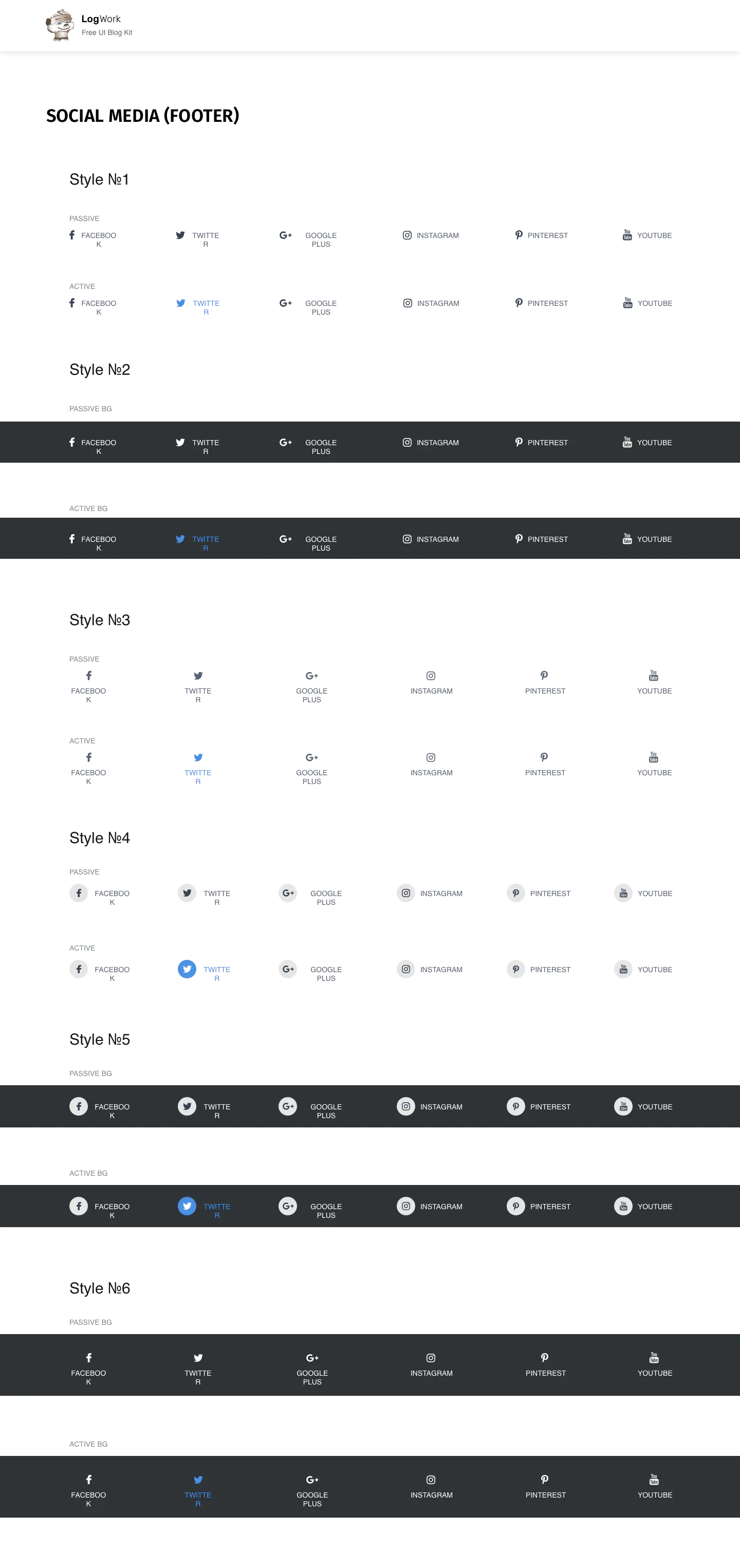Image resolution: width=740 pixels, height=1568 pixels.
Task: Click circular Twitter icon in Style №4 passive row
Action: 187,893
